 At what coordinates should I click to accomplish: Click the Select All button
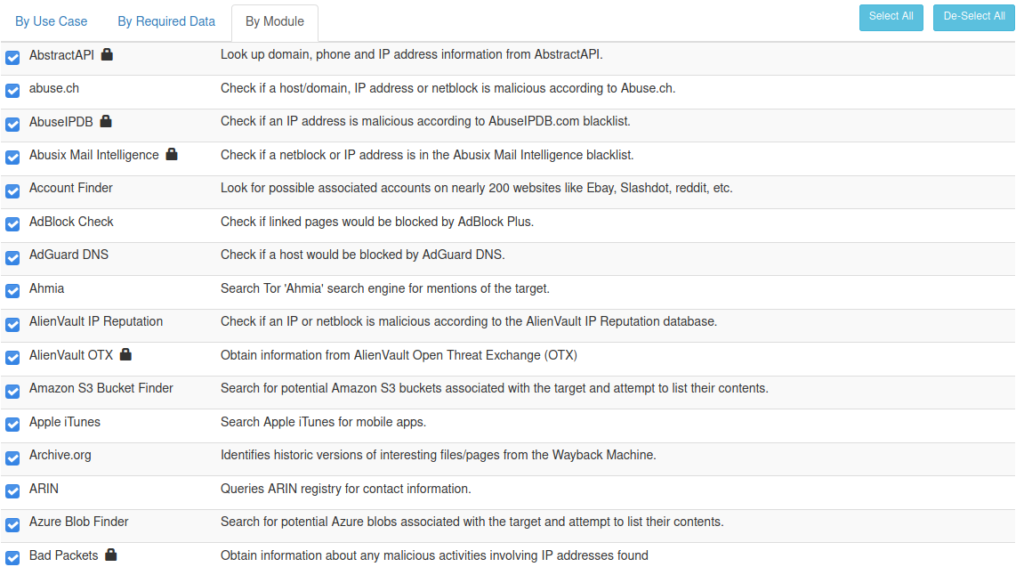point(891,17)
